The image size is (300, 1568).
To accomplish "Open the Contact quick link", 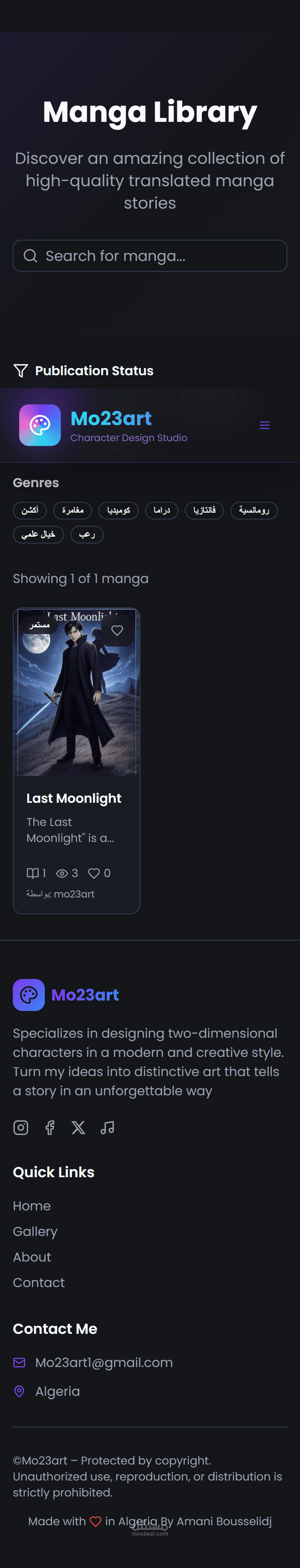I will [39, 1283].
